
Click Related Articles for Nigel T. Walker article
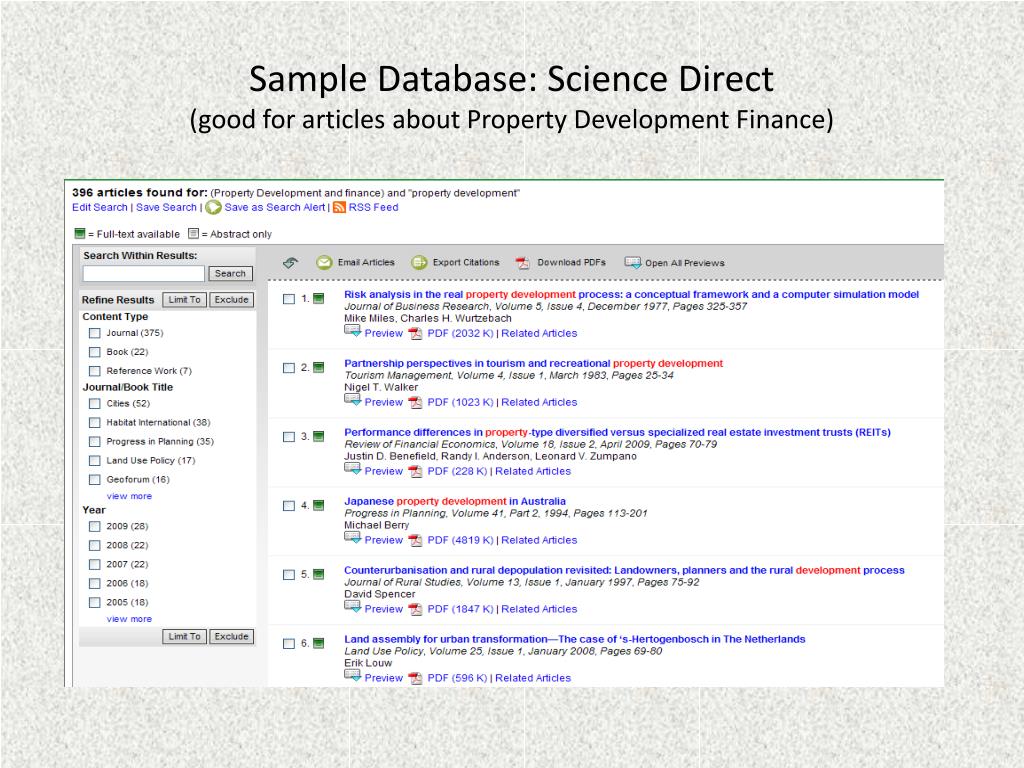(539, 402)
